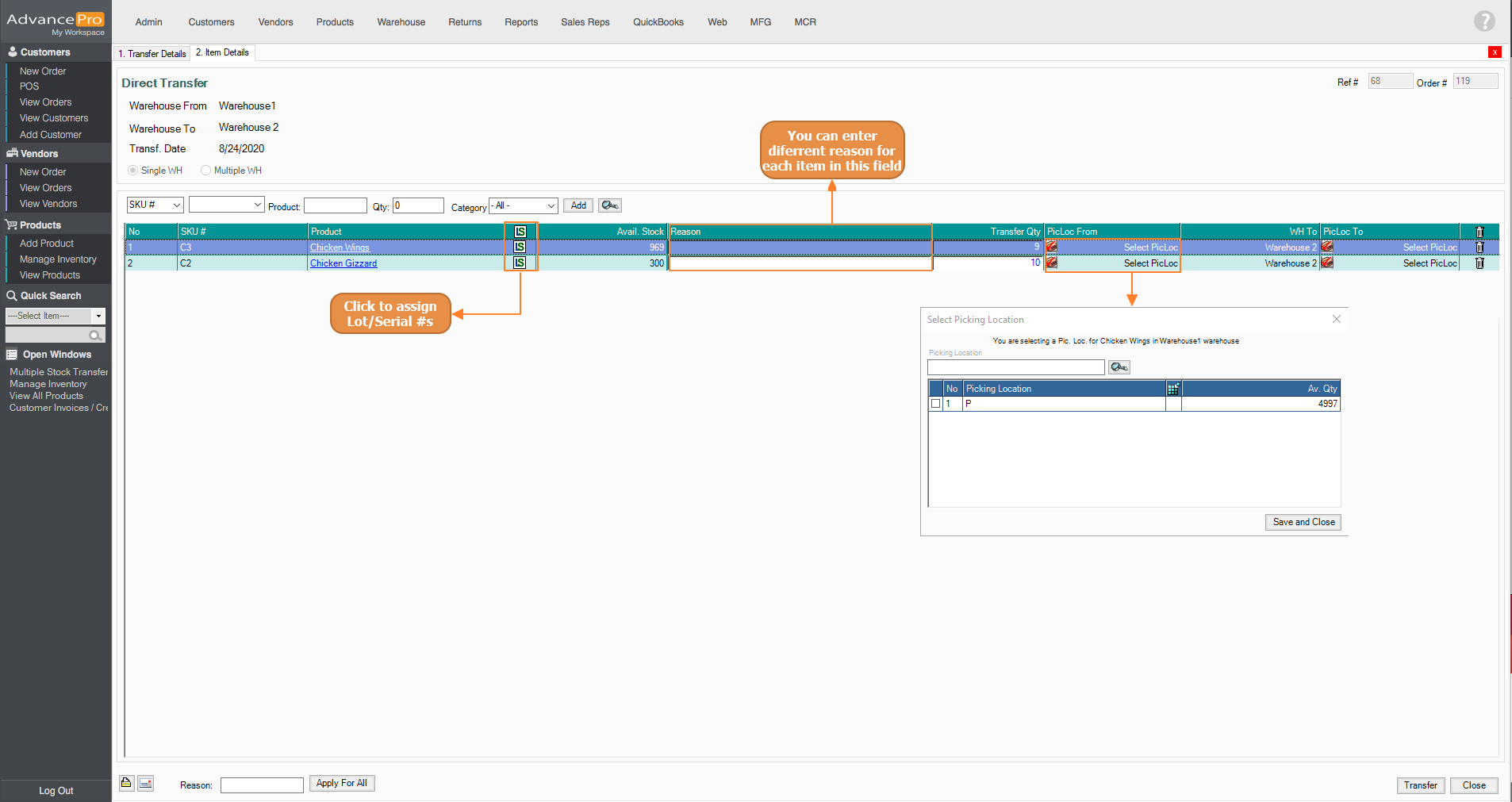The width and height of the screenshot is (1512, 802).
Task: Click the search icon in Select Picking Location
Action: click(1119, 367)
